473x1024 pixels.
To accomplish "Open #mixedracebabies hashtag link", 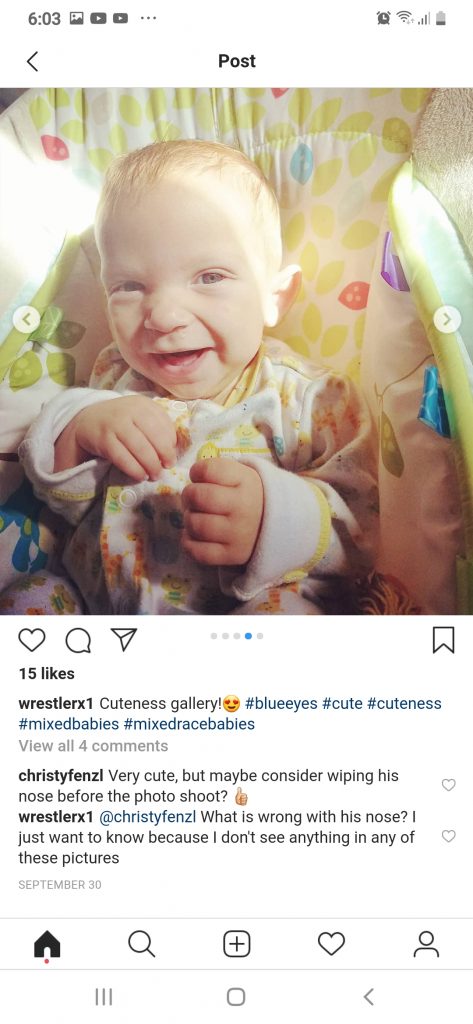I will tap(189, 724).
